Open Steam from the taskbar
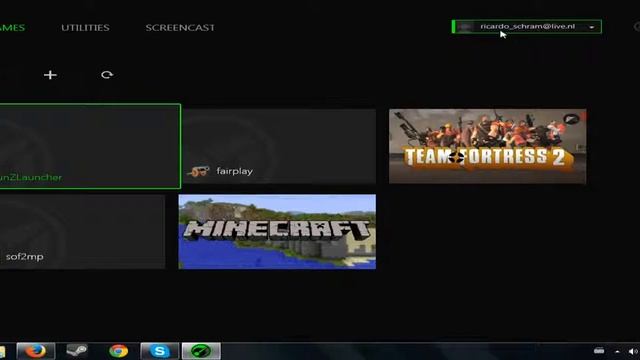640x360 pixels. tap(77, 351)
